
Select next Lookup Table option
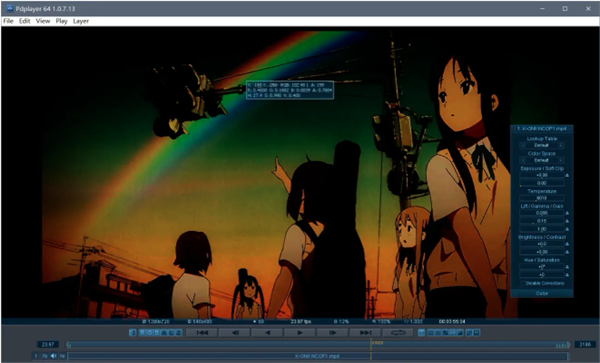[x=561, y=146]
